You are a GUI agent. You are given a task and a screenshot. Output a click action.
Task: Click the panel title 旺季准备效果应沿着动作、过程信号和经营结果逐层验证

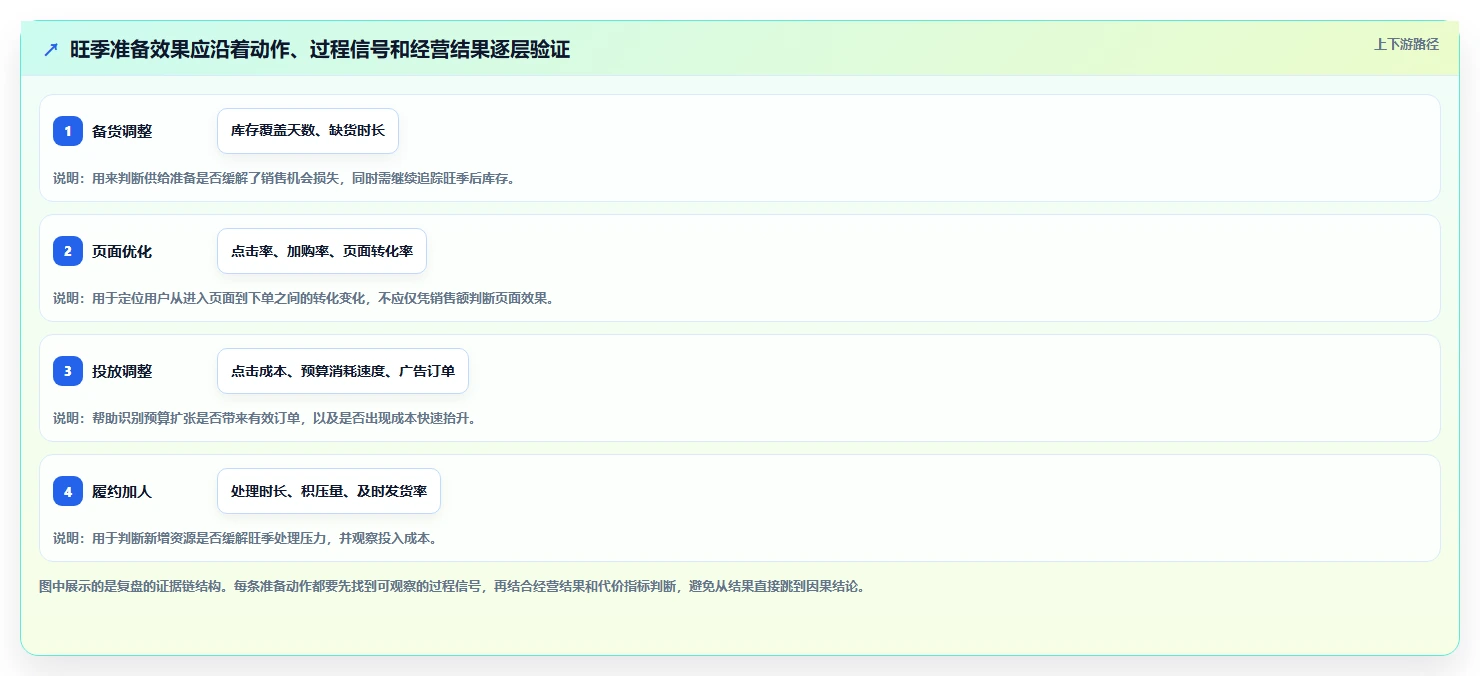(320, 49)
